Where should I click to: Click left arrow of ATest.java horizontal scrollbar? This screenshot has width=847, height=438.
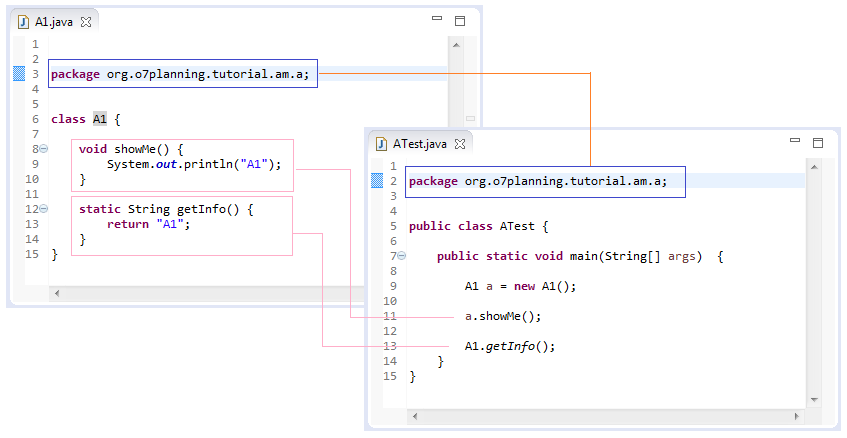click(x=415, y=416)
